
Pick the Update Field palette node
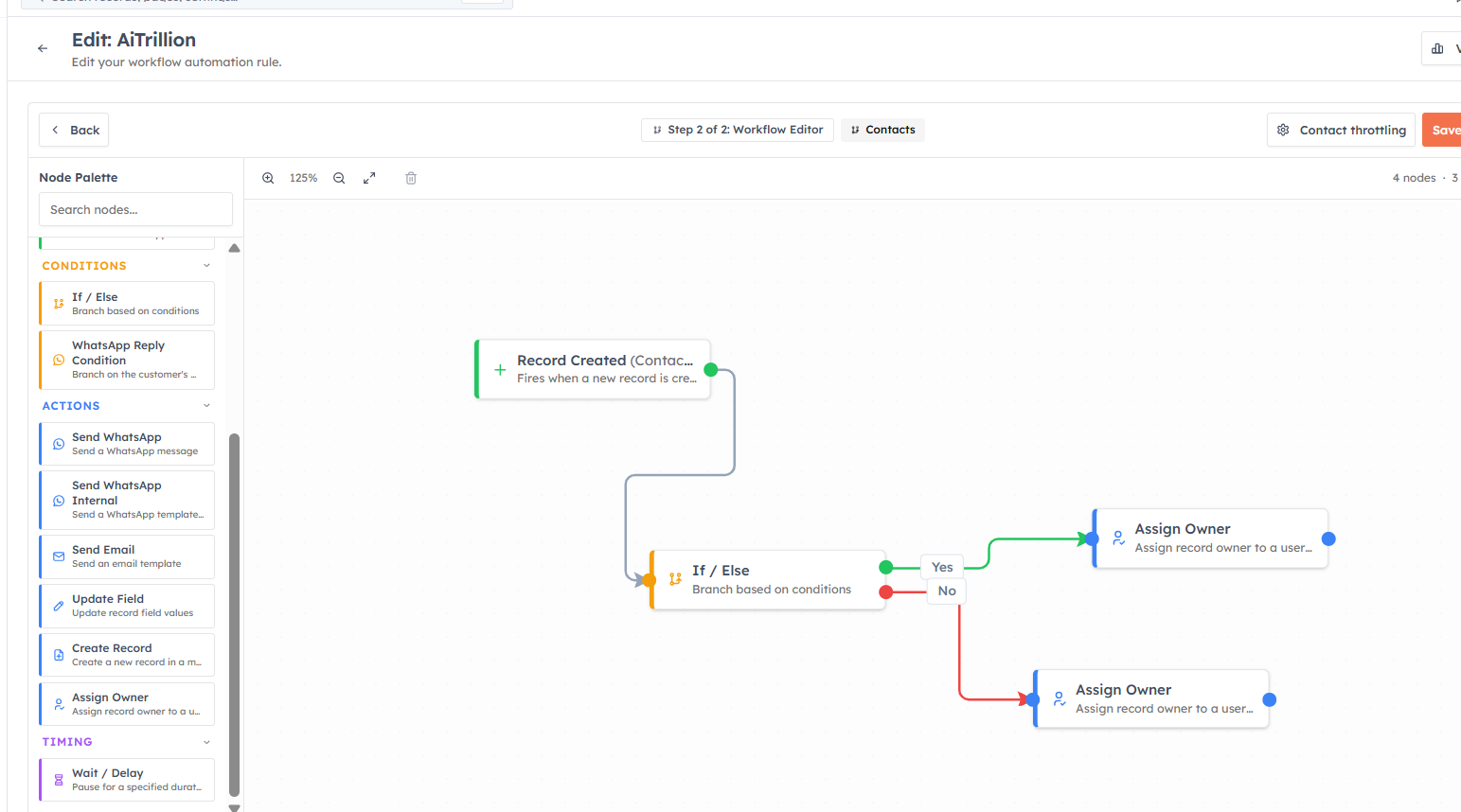tap(127, 606)
